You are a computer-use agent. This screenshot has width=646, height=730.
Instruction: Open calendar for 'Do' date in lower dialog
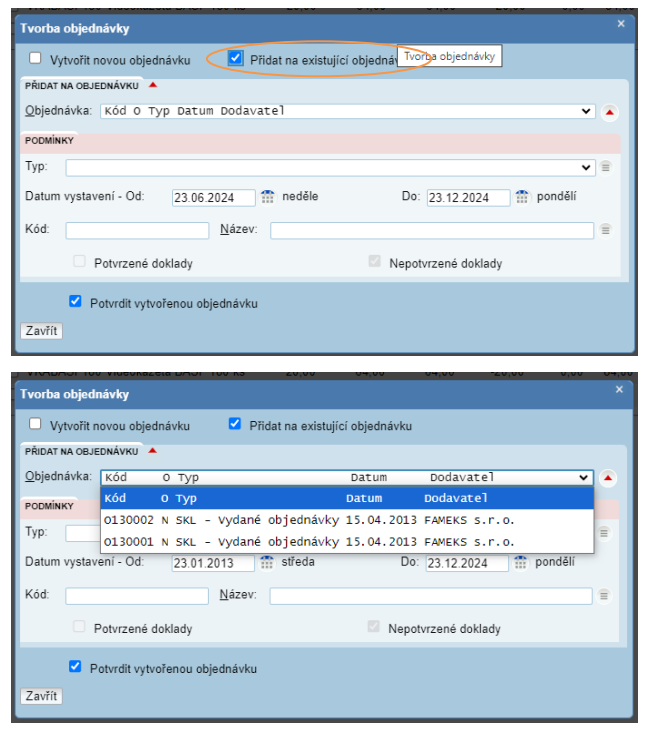pos(521,563)
